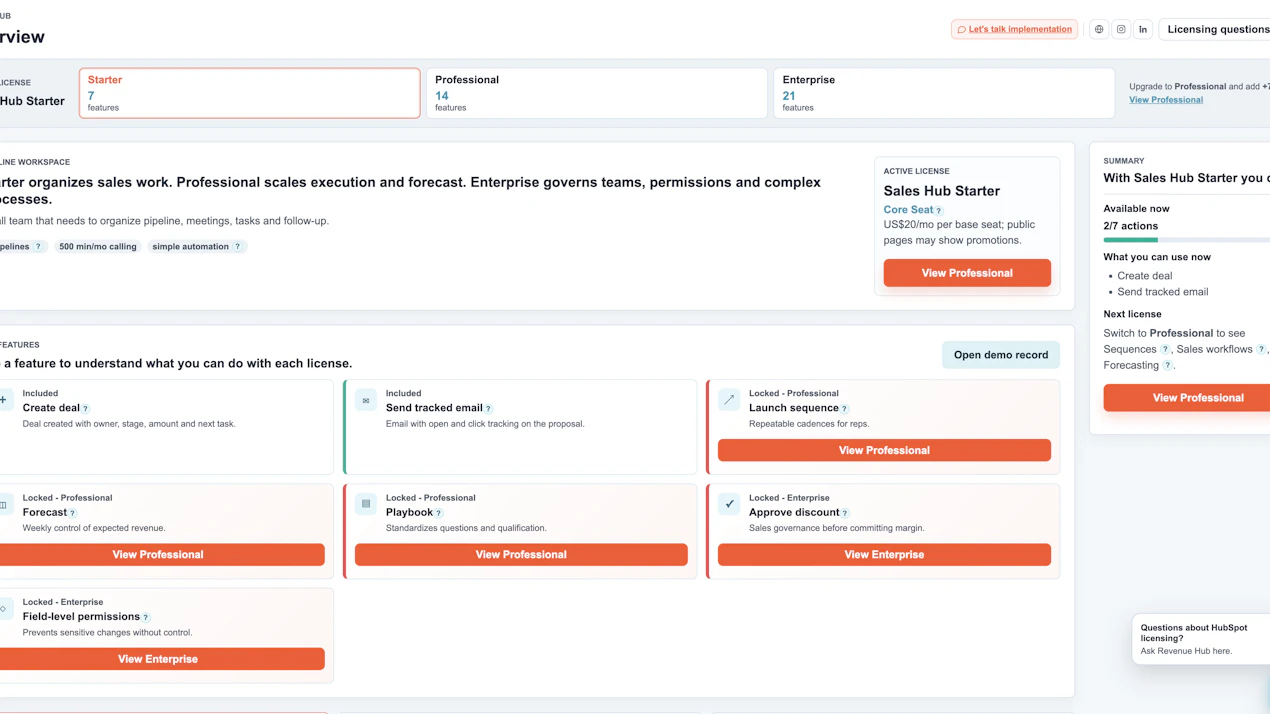Click View Professional under Launch sequence

[884, 450]
